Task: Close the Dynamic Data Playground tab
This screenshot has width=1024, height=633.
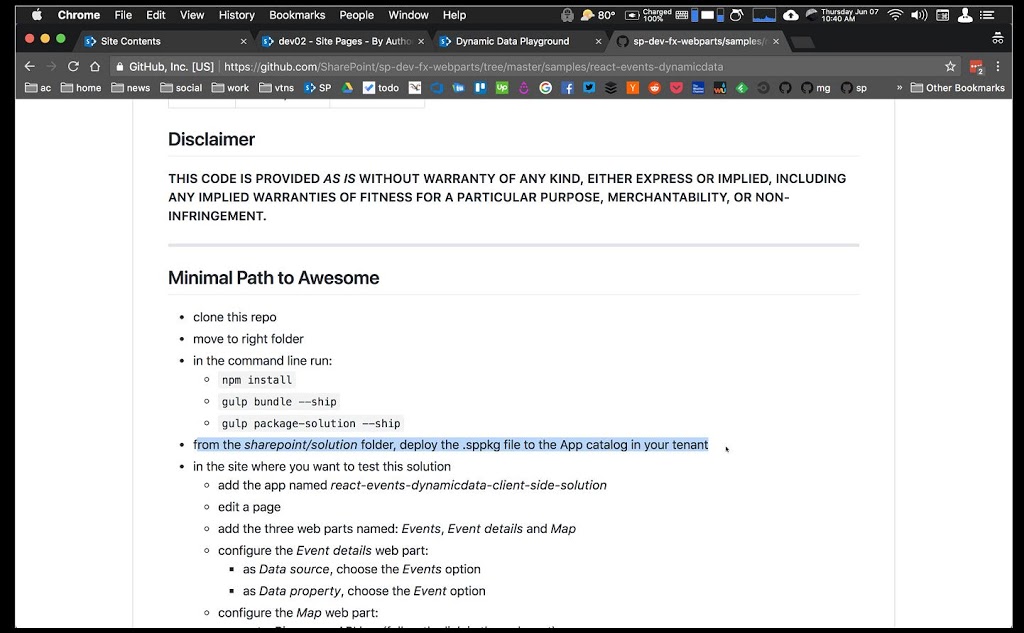Action: pos(598,41)
